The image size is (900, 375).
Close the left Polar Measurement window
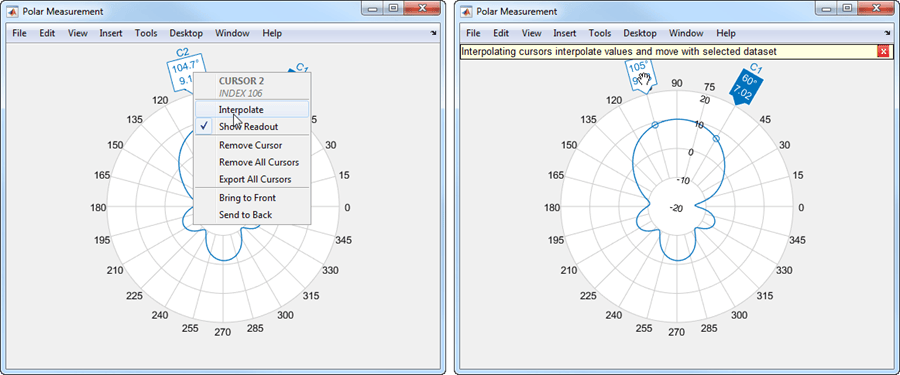coord(422,8)
